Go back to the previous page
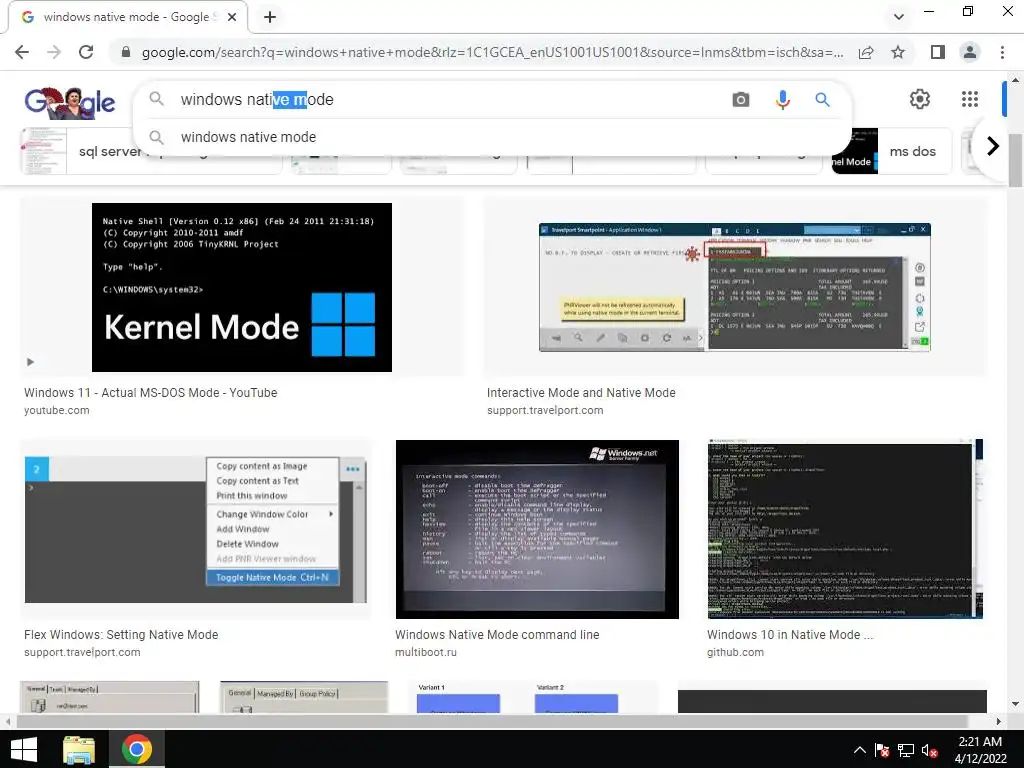The image size is (1024, 768). (x=22, y=52)
